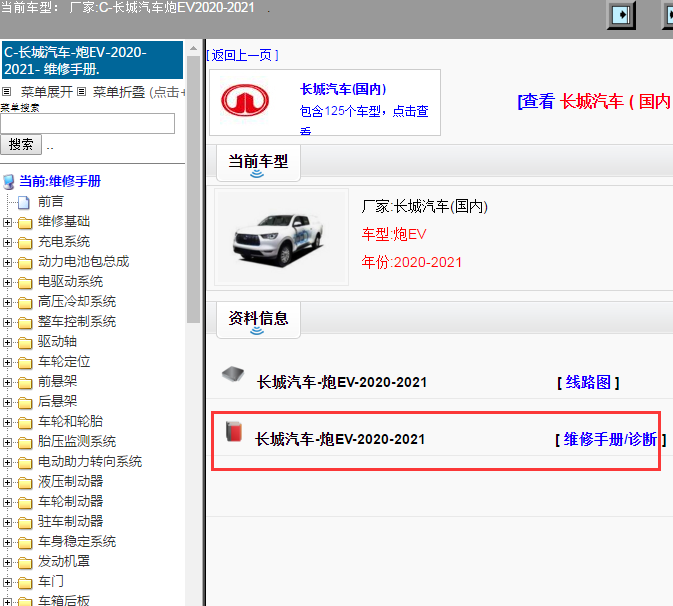Click C-长城汽车-炮EV-2020-2021-维修手册 header

(x=92, y=60)
